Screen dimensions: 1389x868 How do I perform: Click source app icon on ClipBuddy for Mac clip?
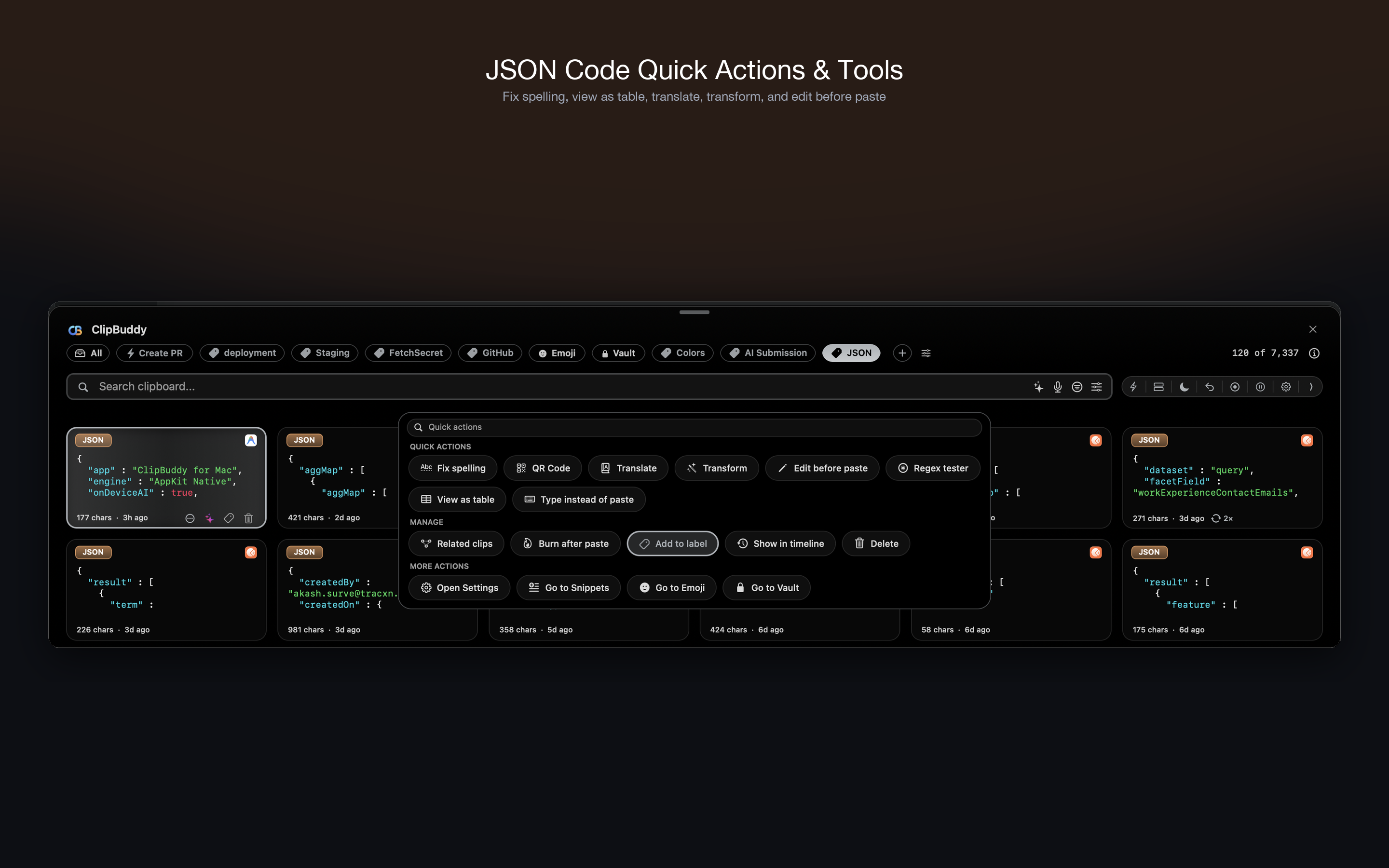[x=251, y=440]
